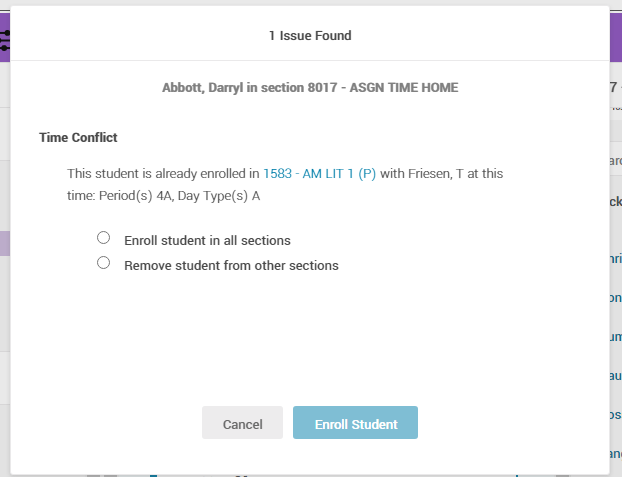Choose to enroll Darryl in all sections
Viewport: 622px width, 477px height.
click(103, 238)
